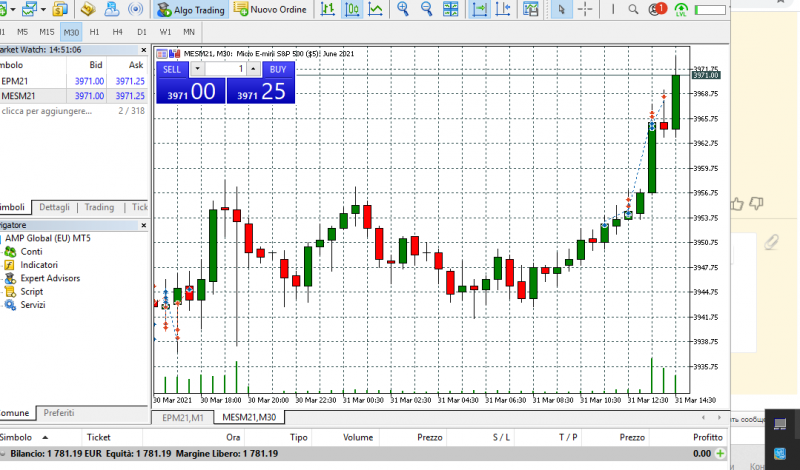
Task: Tile chart windows with grid icon
Action: [451, 9]
